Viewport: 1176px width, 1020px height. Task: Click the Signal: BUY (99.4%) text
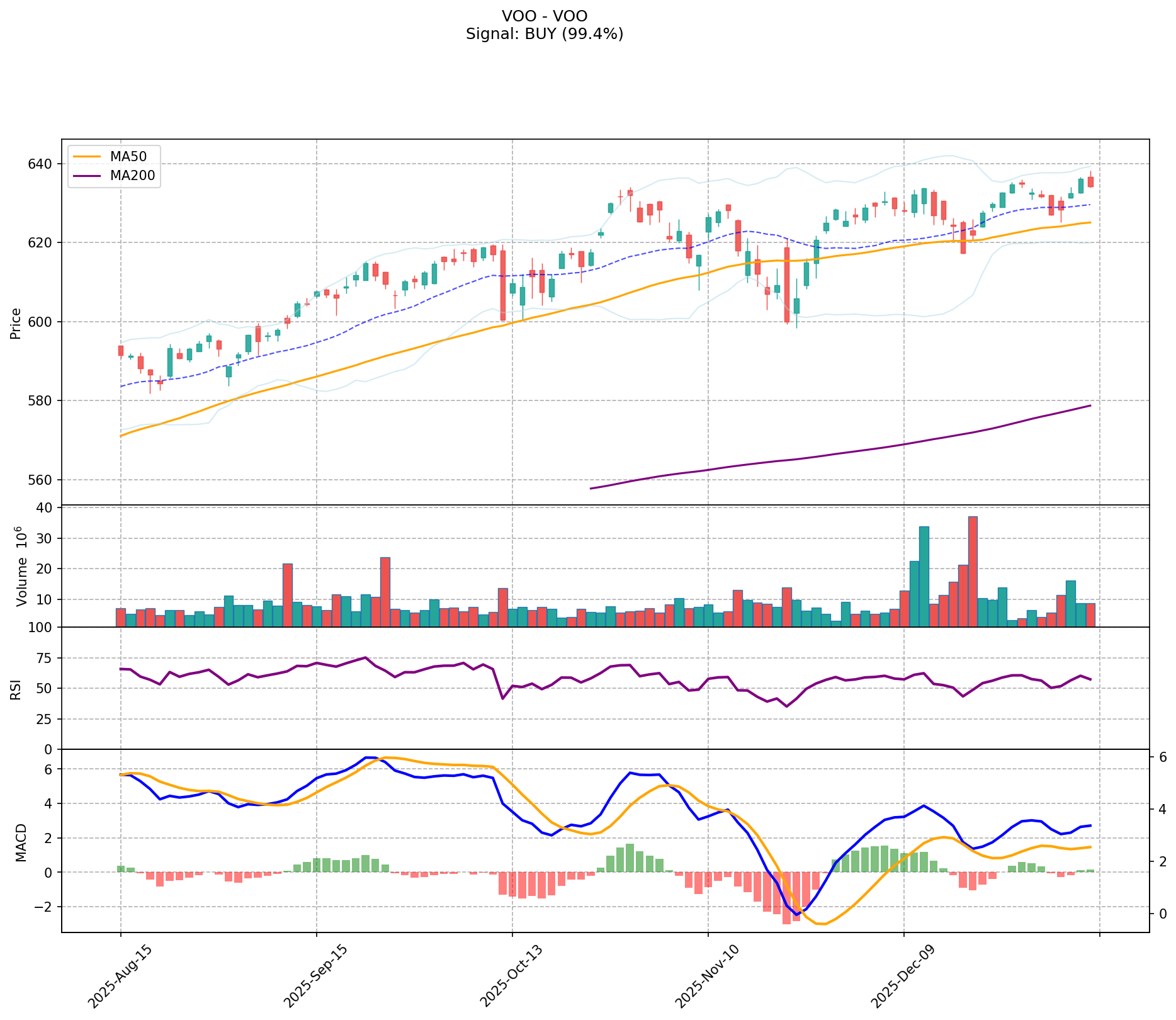[x=545, y=34]
